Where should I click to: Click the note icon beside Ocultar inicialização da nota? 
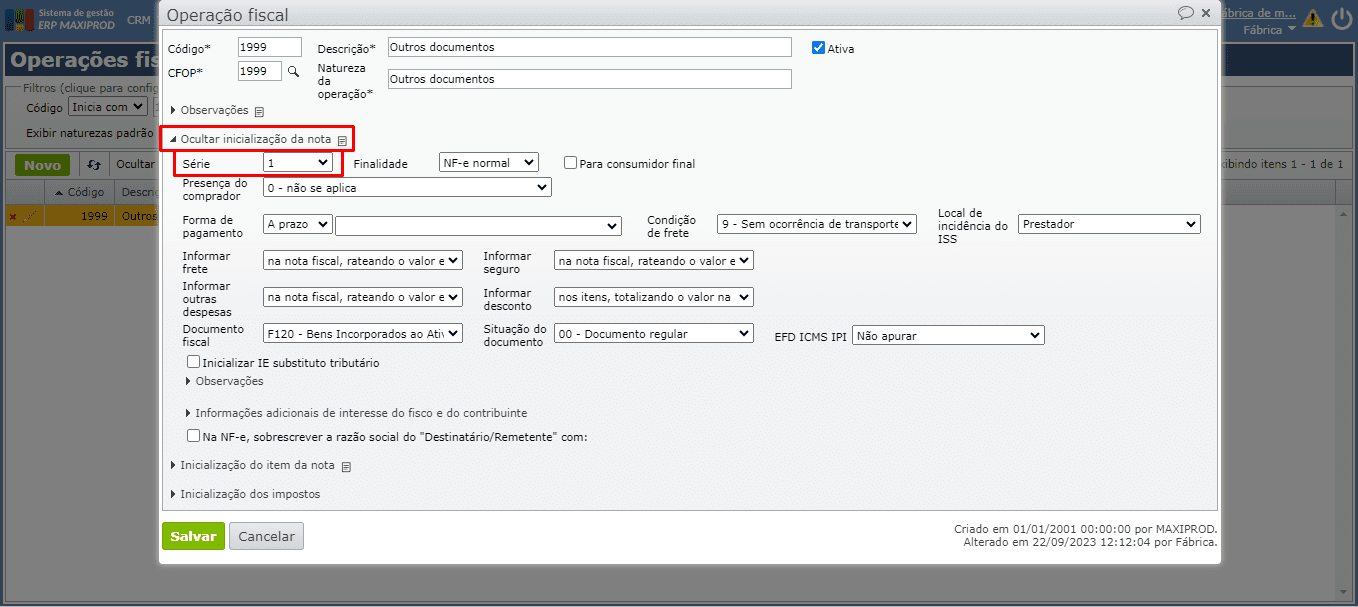(342, 141)
